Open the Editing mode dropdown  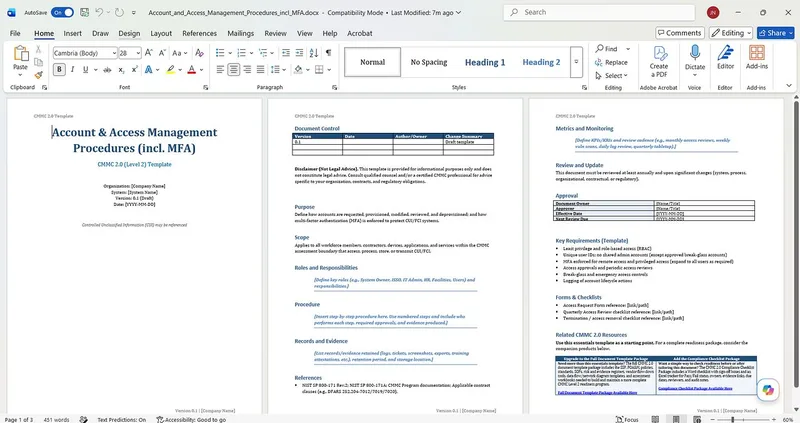point(731,33)
